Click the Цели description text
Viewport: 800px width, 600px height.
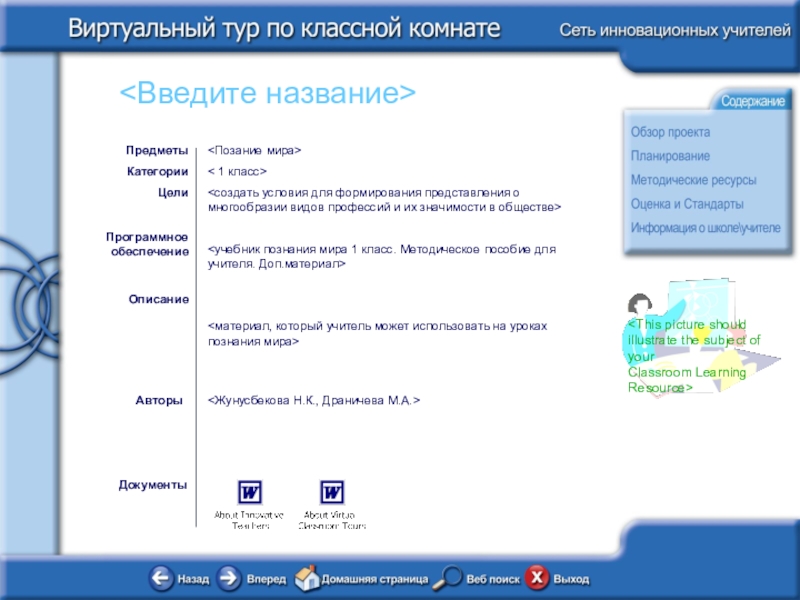[x=384, y=199]
